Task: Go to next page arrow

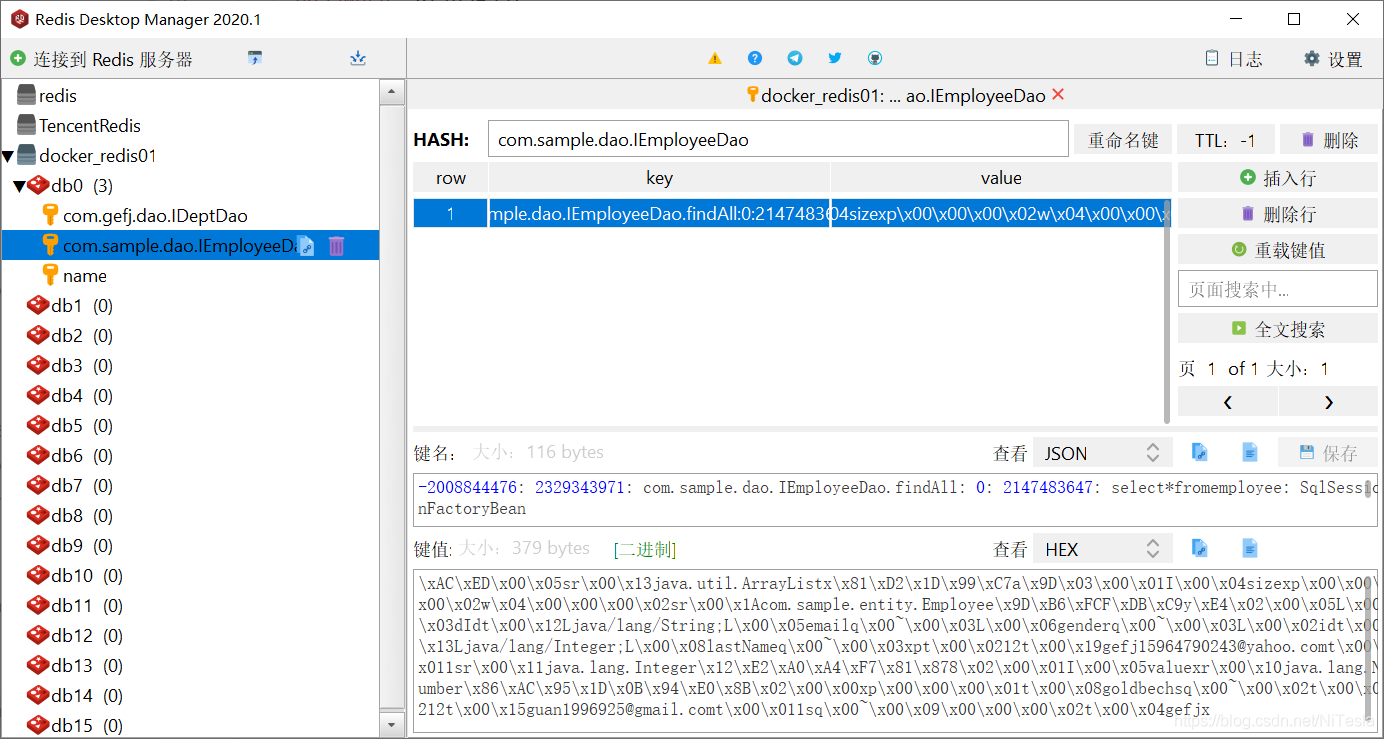Action: [x=1329, y=402]
